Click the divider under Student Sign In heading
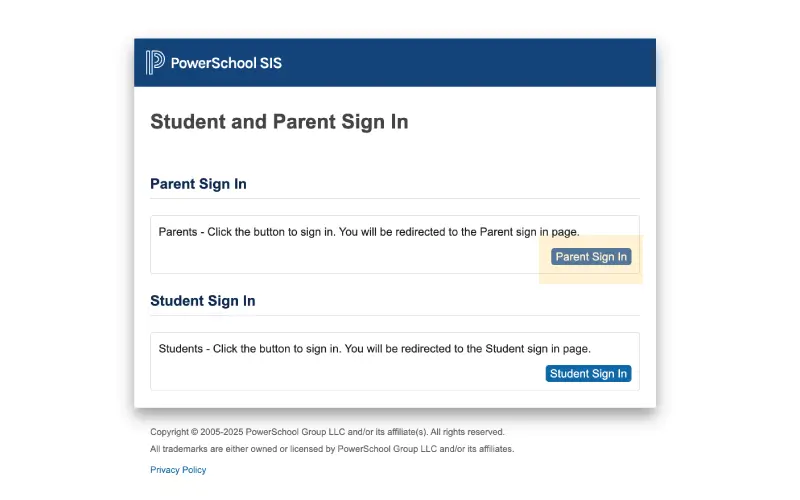The width and height of the screenshot is (800, 500). (x=395, y=315)
